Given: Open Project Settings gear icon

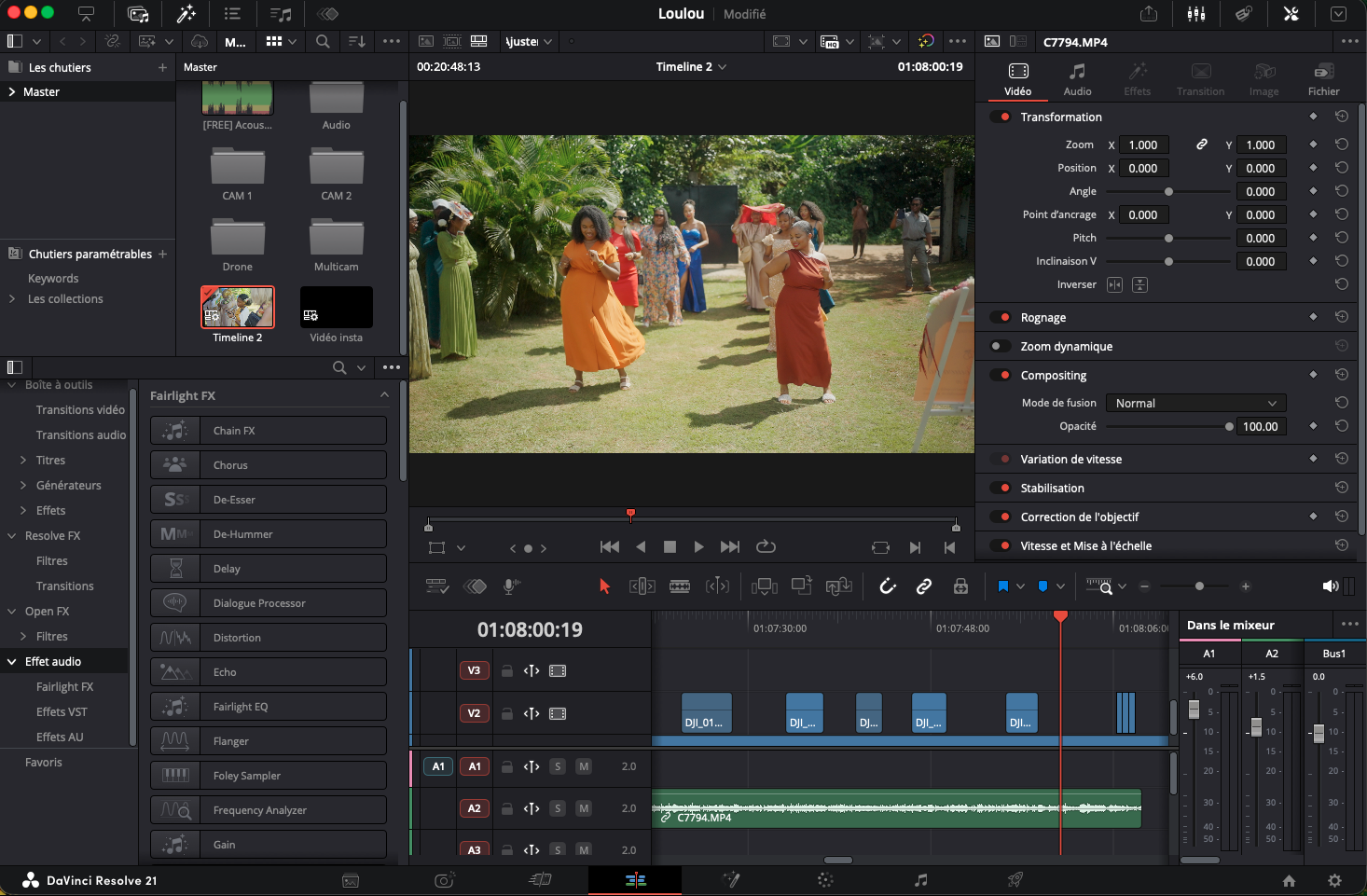Looking at the screenshot, I should pyautogui.click(x=1334, y=880).
